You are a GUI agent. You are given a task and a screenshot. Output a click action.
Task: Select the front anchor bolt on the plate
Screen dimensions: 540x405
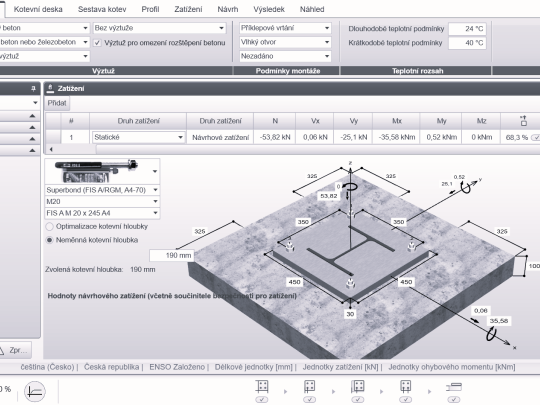point(350,283)
